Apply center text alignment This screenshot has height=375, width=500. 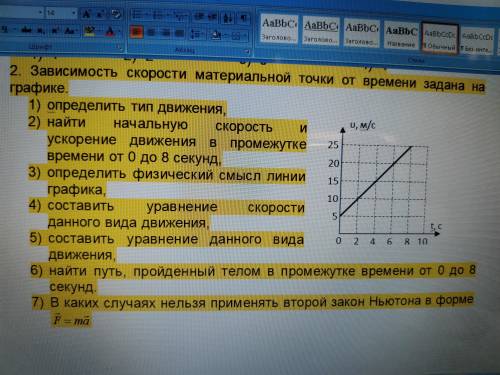coord(151,33)
